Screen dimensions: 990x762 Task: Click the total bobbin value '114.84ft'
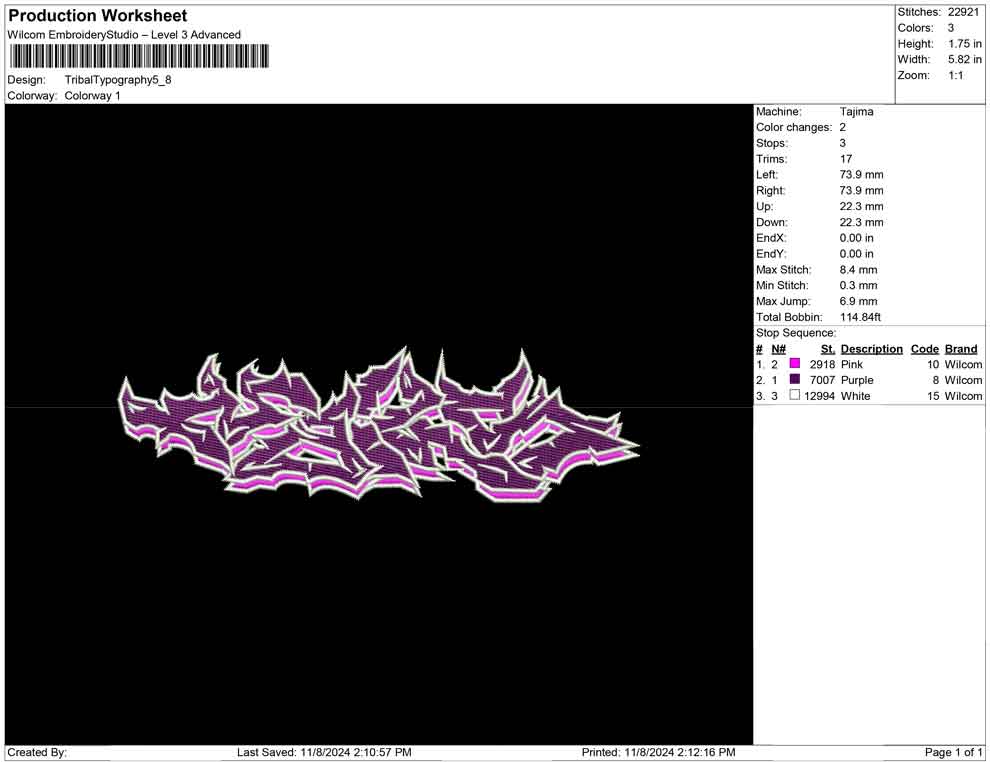[860, 317]
